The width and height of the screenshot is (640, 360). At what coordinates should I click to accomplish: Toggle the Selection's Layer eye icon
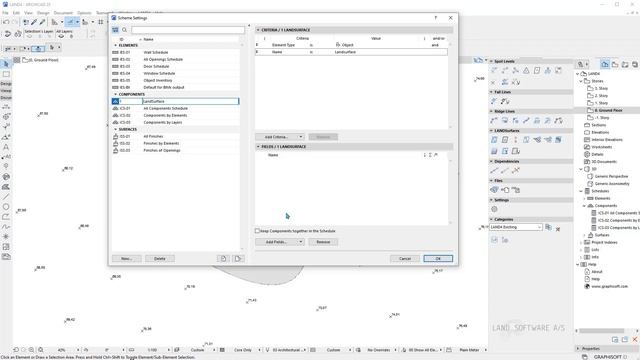pyautogui.click(x=29, y=36)
